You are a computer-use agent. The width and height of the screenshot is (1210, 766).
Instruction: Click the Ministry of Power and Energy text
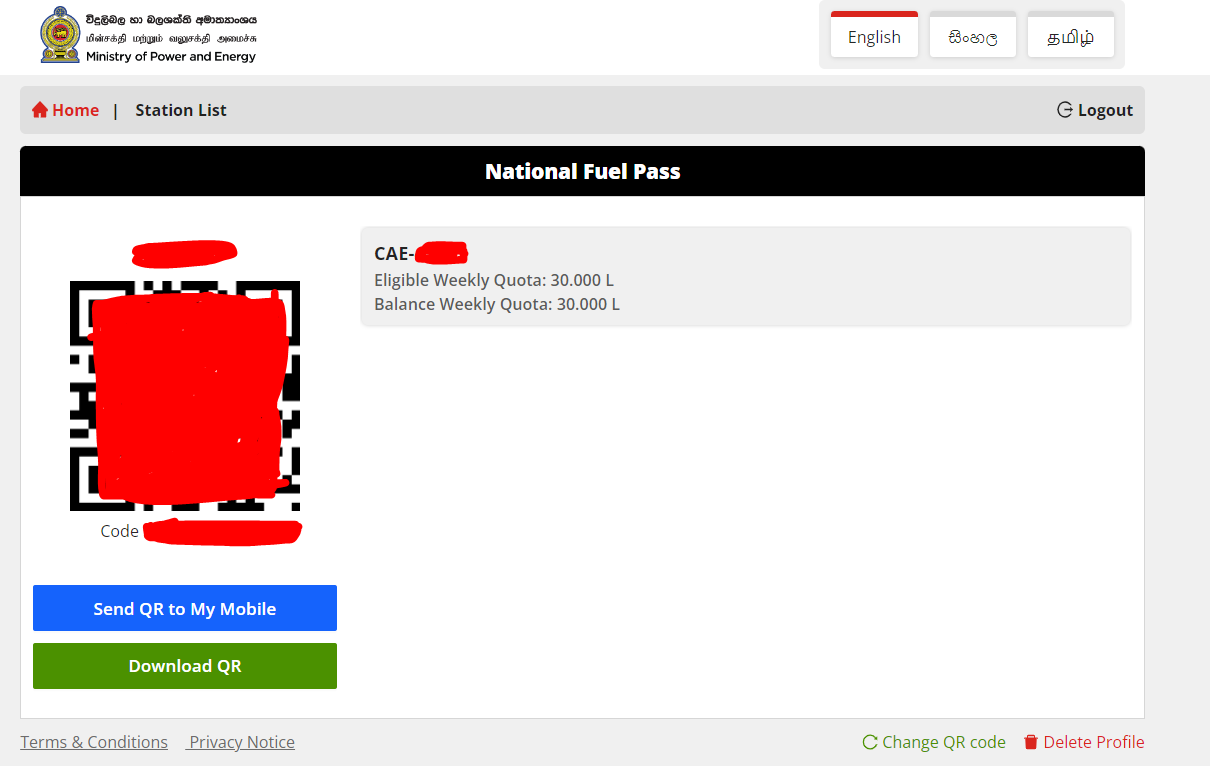coord(171,57)
